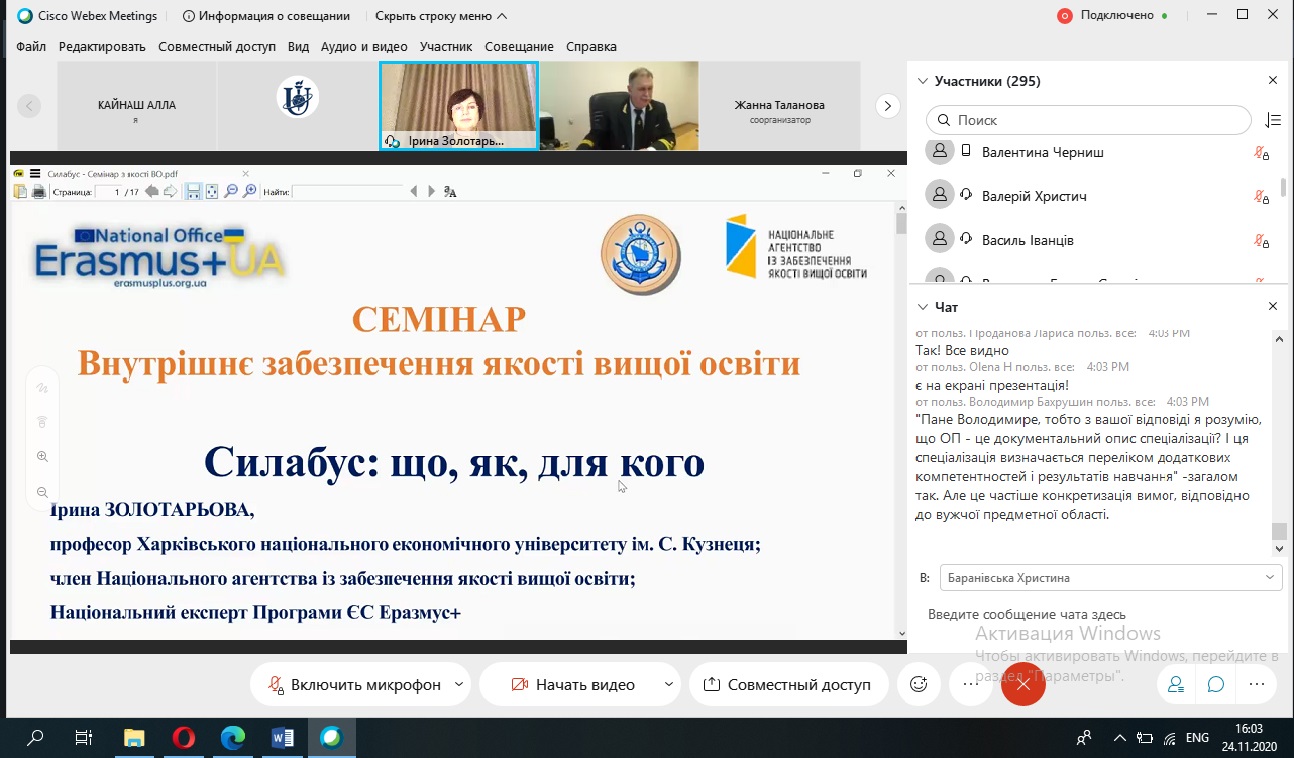Image resolution: width=1294 pixels, height=758 pixels.
Task: Toggle the chat panel icon in bottom bar
Action: [1216, 685]
